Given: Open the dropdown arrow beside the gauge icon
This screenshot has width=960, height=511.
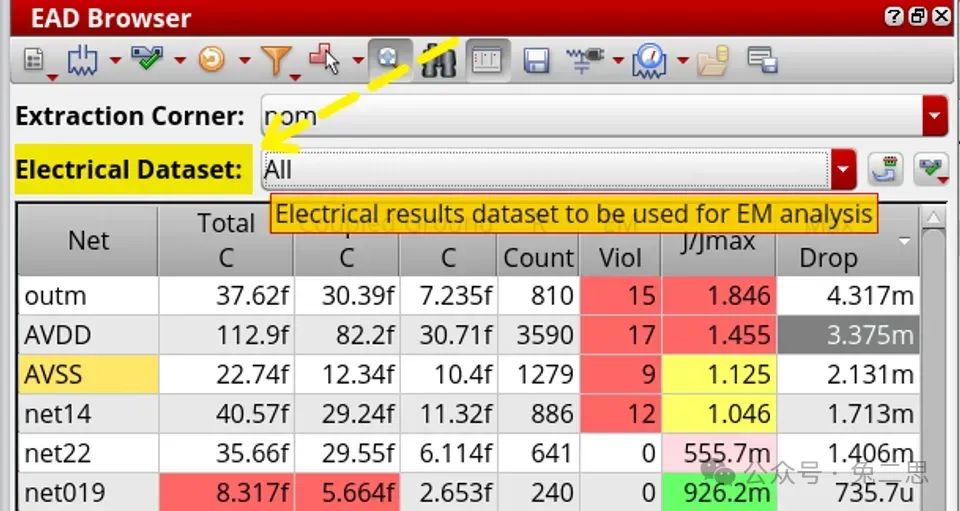Looking at the screenshot, I should pos(683,61).
